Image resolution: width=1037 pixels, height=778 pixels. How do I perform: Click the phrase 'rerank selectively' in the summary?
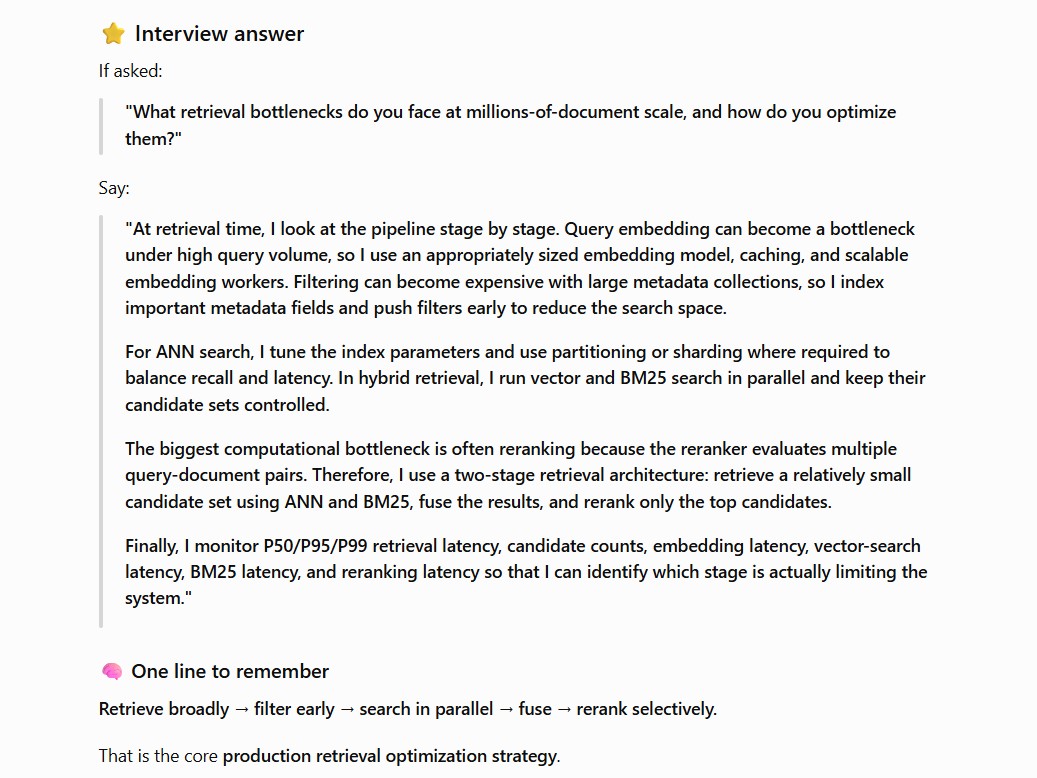point(646,709)
